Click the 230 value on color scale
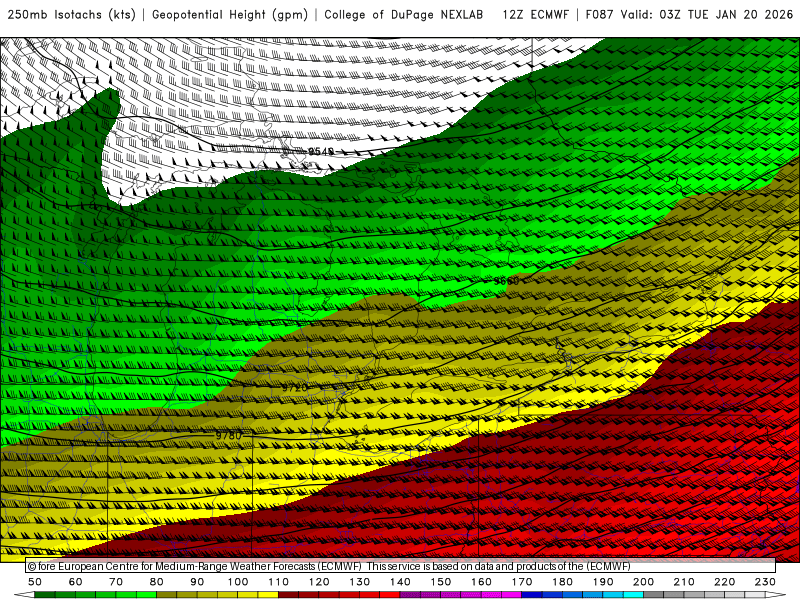Viewport: 800px width, 600px height. [x=765, y=582]
